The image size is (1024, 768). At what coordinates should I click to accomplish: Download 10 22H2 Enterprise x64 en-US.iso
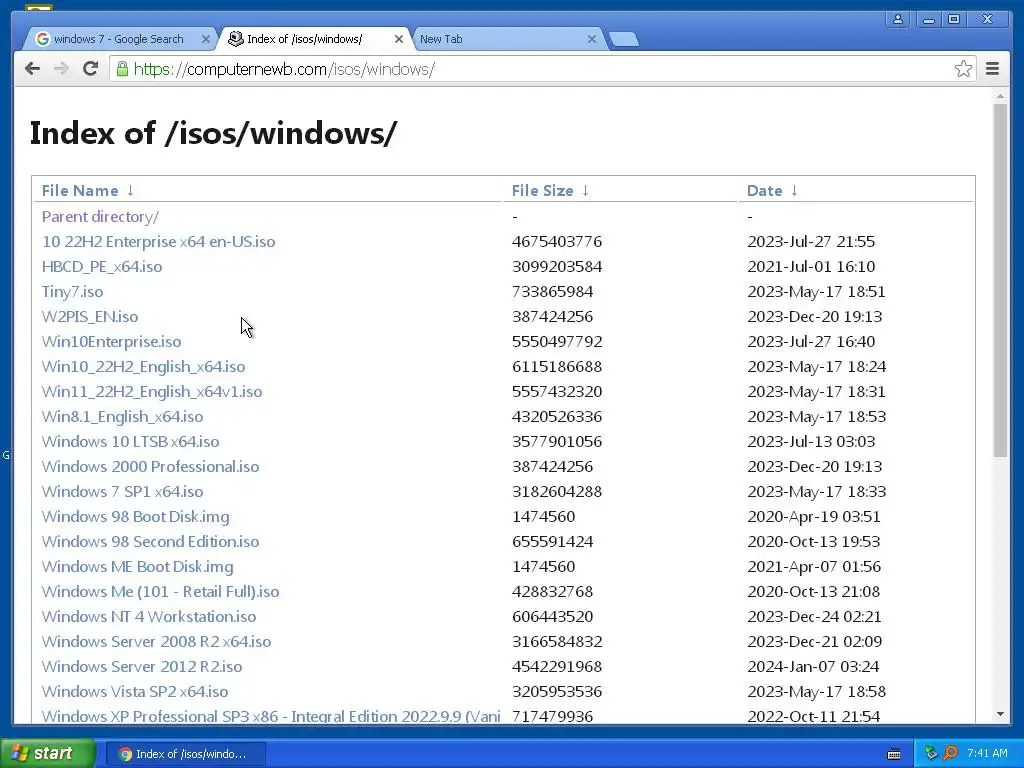(158, 242)
